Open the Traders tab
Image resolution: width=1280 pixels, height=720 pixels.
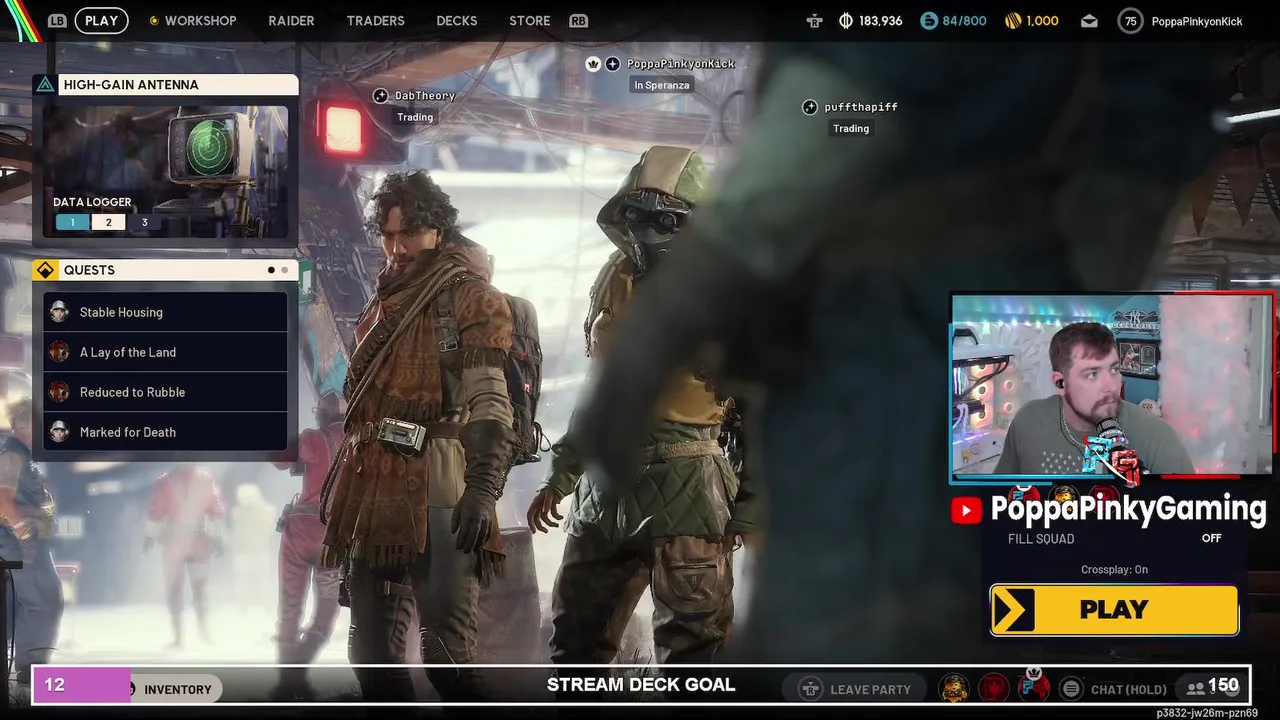click(375, 21)
